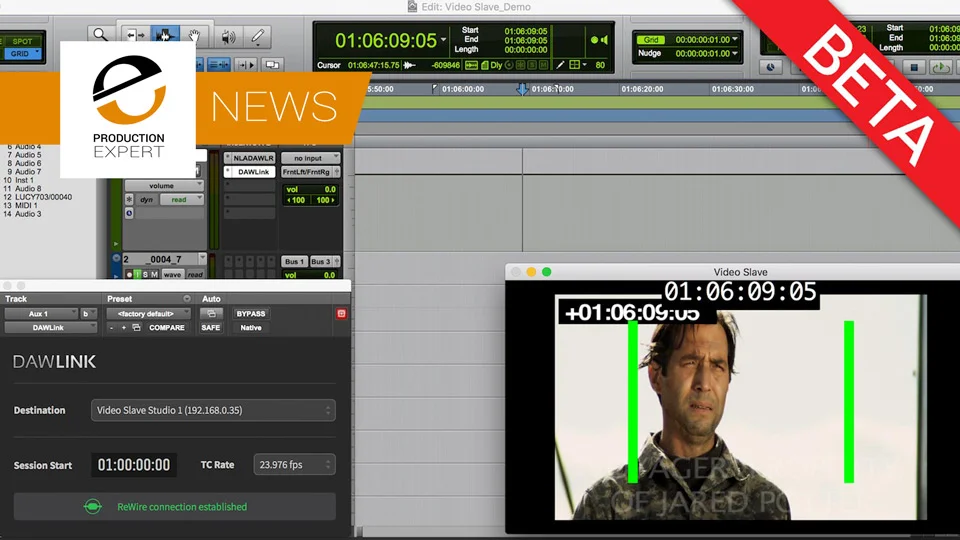960x540 pixels.
Task: Click the green ReWire connection status icon
Action: pyautogui.click(x=92, y=507)
